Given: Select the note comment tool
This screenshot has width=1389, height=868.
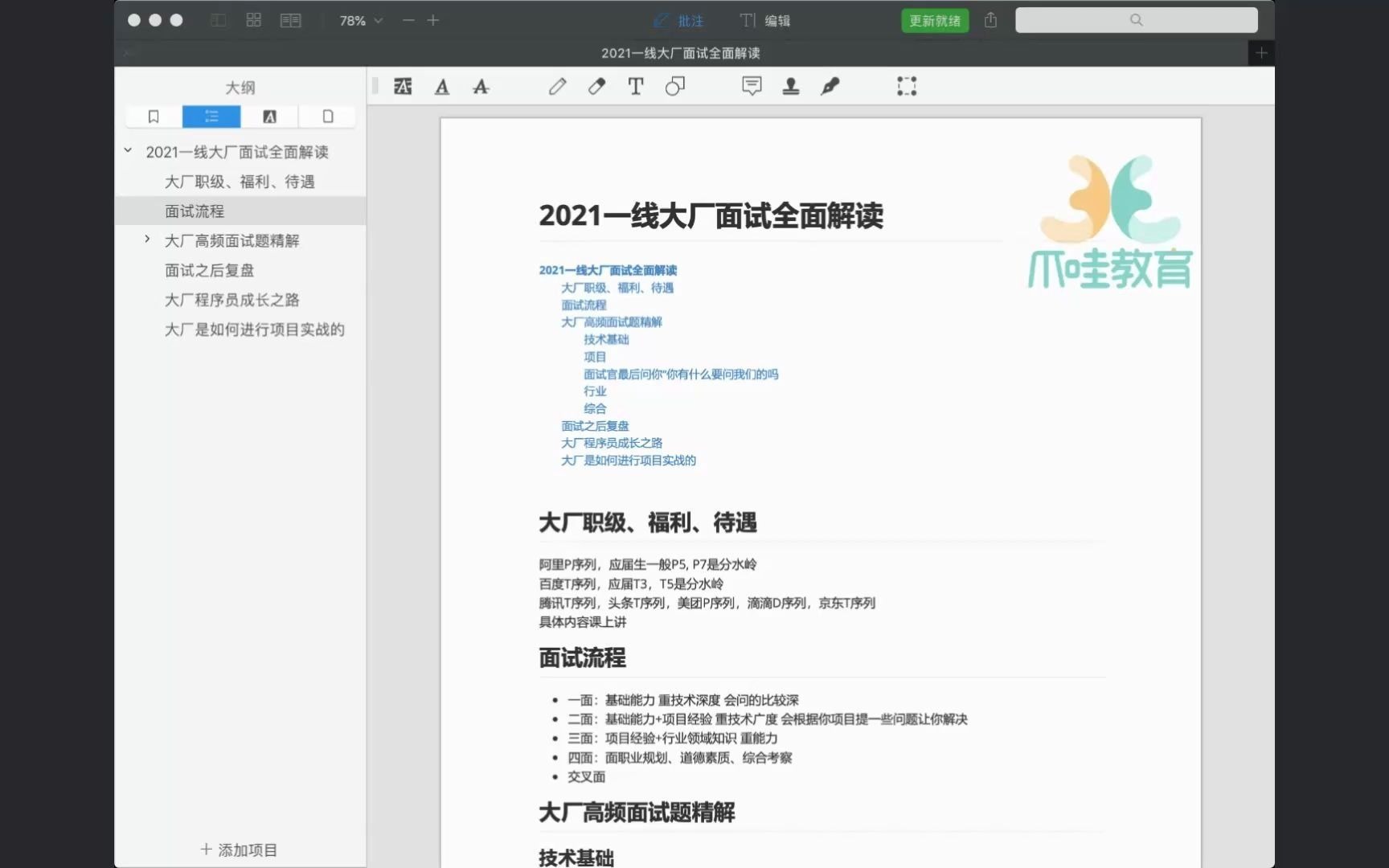Looking at the screenshot, I should [x=752, y=86].
